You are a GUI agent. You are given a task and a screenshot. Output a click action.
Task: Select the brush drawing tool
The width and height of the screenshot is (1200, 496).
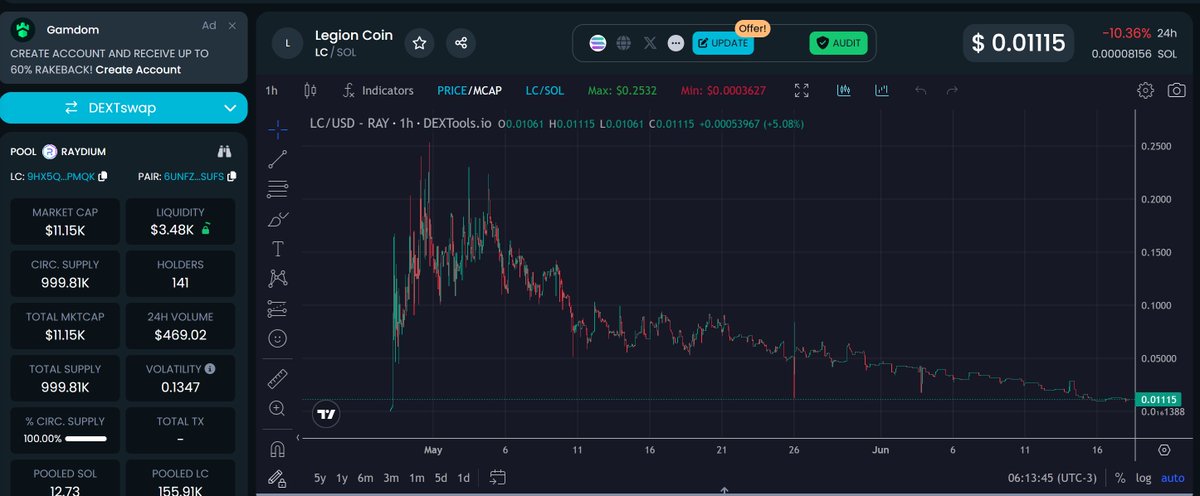pos(278,218)
